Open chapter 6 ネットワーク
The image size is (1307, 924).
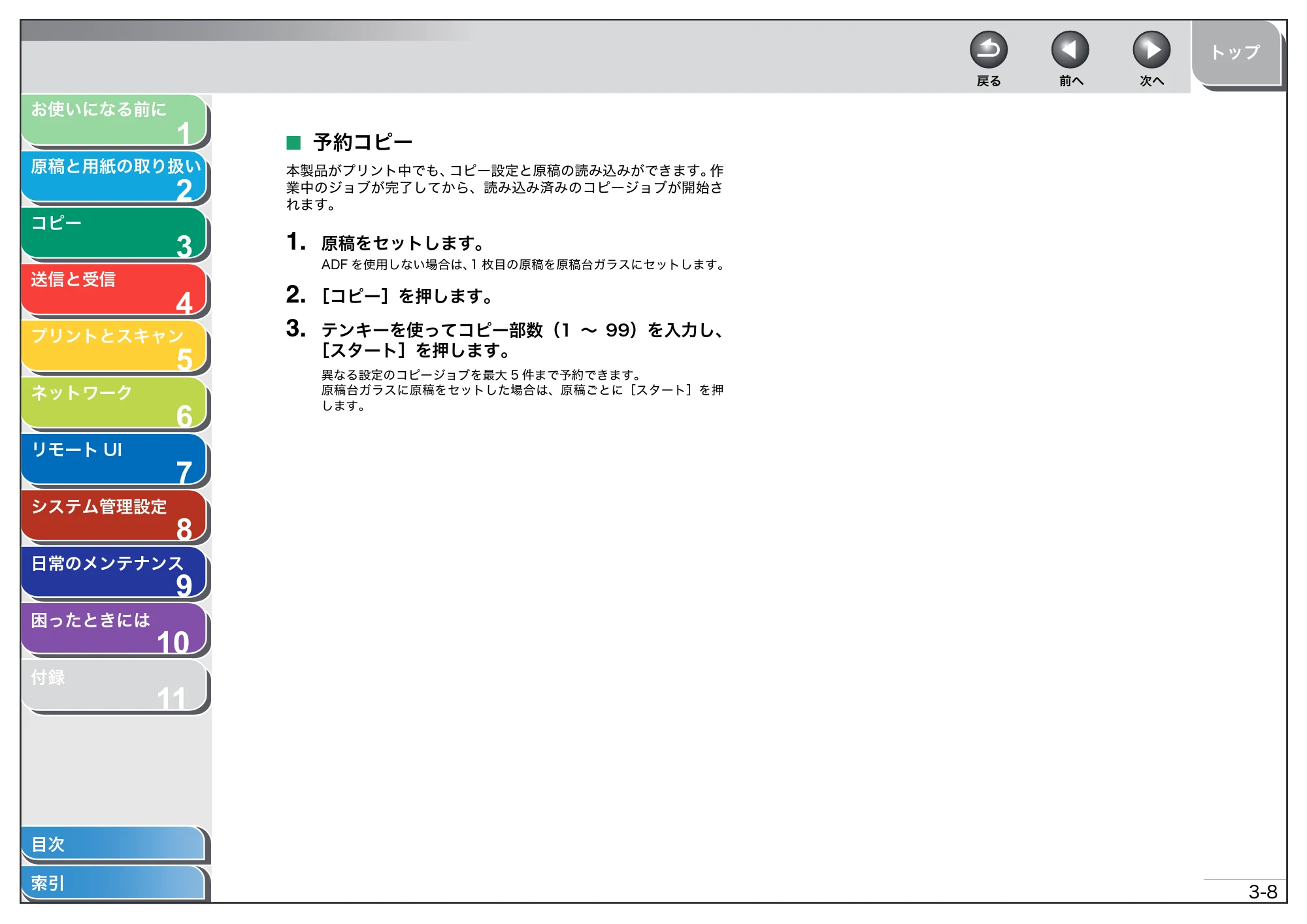[114, 403]
